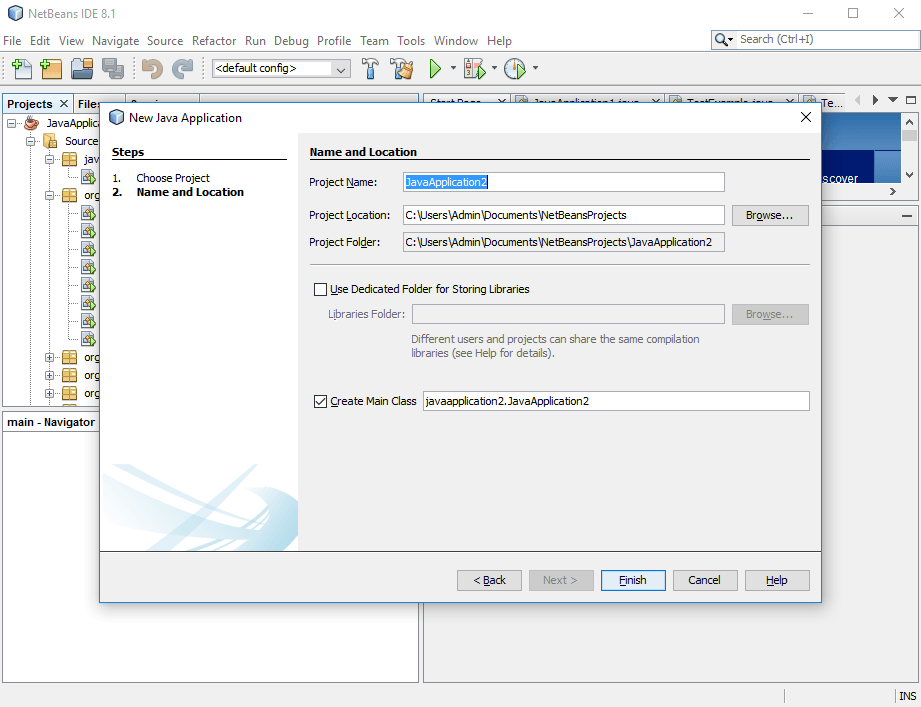Click the Undo arrow in the toolbar
921x707 pixels.
[152, 69]
